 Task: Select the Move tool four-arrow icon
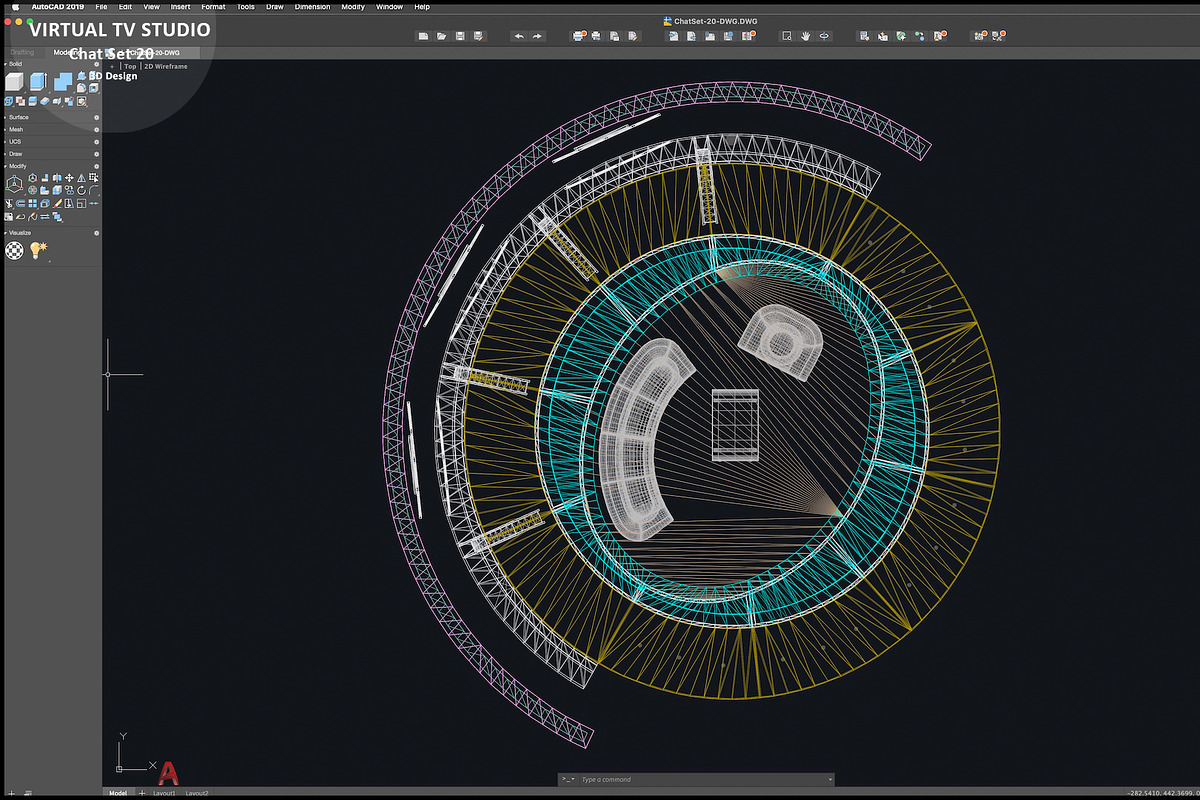69,177
